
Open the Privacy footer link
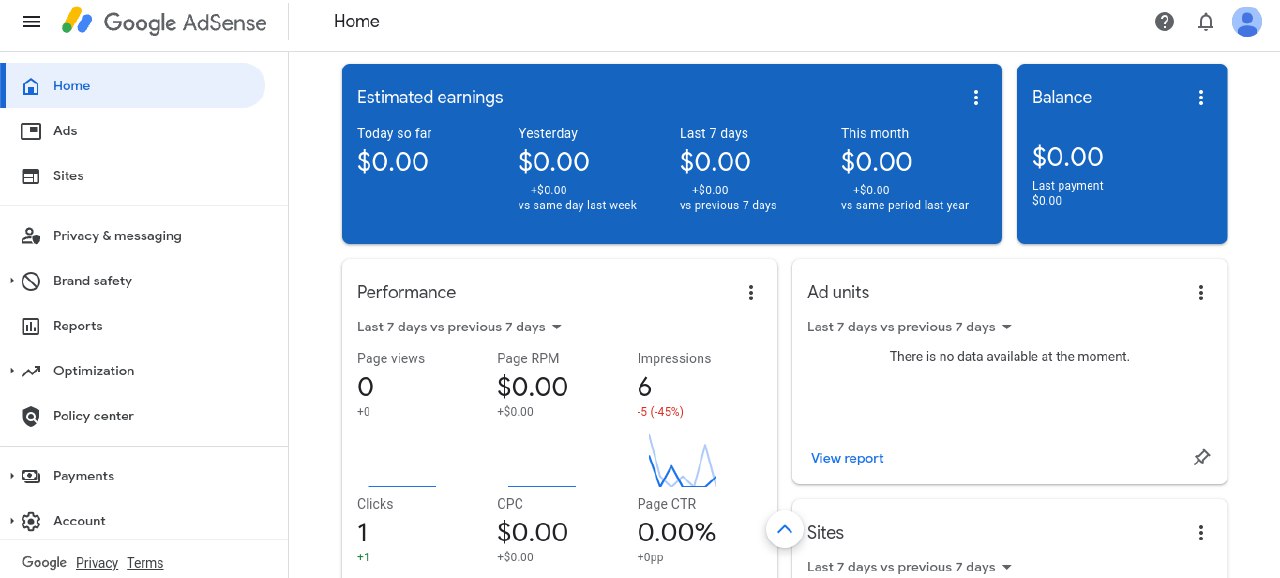click(x=97, y=563)
